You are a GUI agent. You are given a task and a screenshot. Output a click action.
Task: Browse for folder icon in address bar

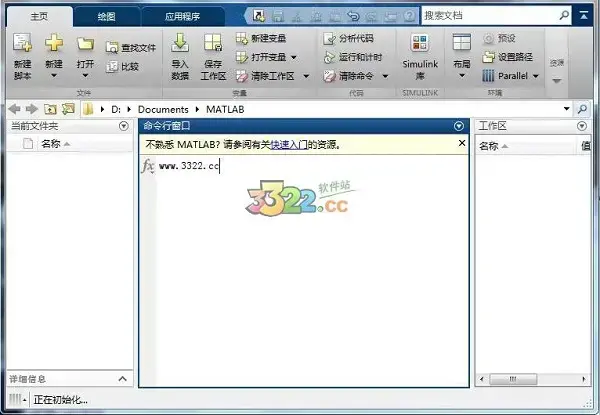pyautogui.click(x=68, y=109)
